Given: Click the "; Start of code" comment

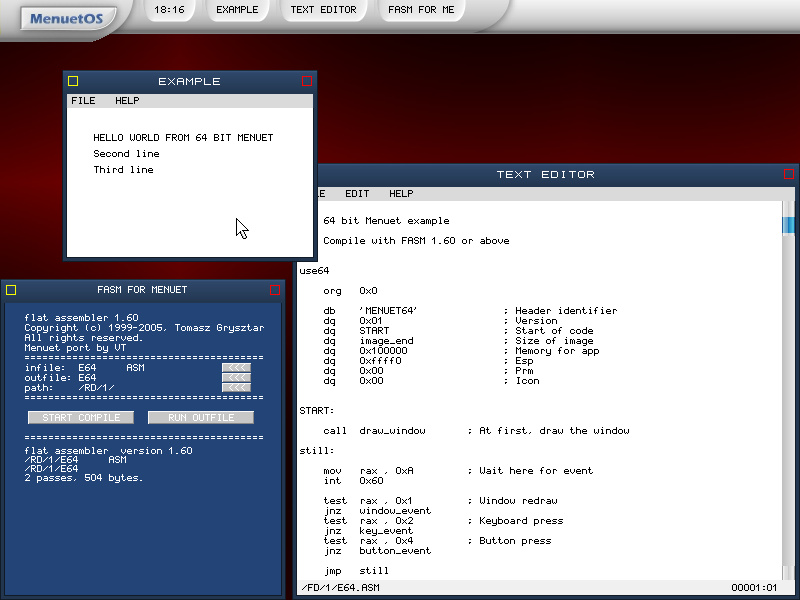Looking at the screenshot, I should pos(548,331).
